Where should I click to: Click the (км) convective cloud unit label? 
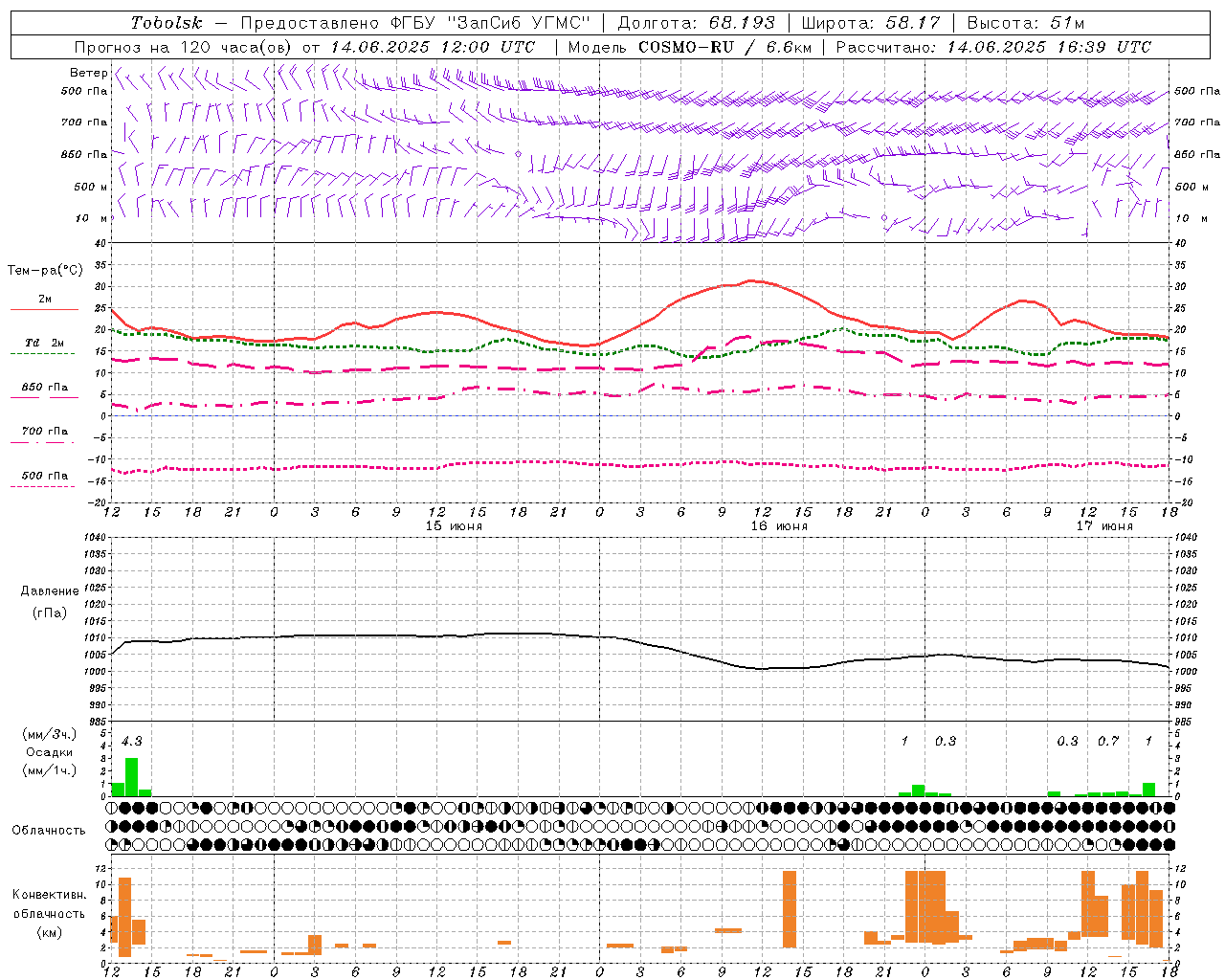pyautogui.click(x=50, y=932)
